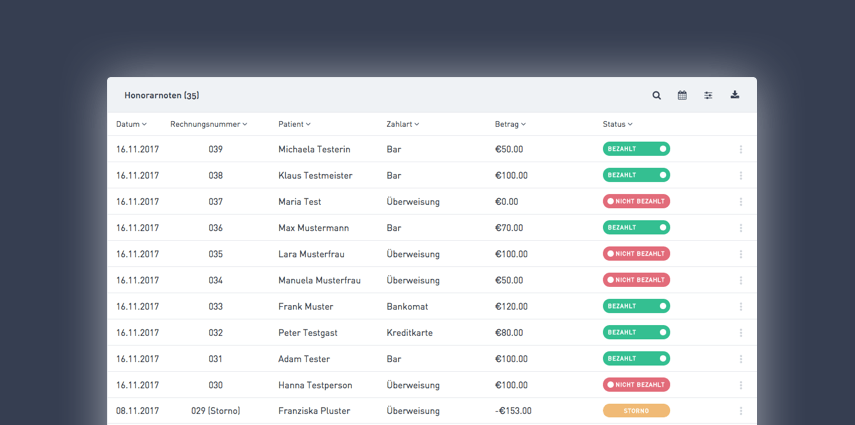The width and height of the screenshot is (855, 425).
Task: Click patient name Klaus Testmeister
Action: [315, 176]
